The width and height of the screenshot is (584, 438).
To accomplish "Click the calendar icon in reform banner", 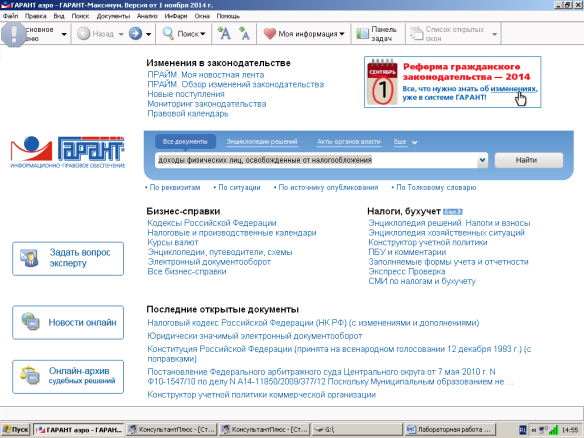I will coord(382,82).
